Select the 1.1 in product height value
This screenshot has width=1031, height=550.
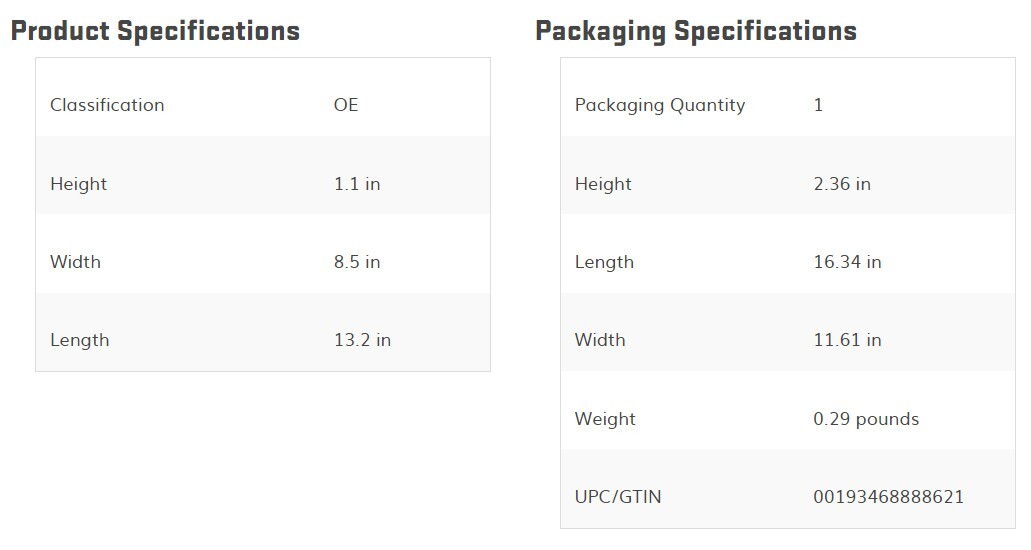(x=357, y=184)
